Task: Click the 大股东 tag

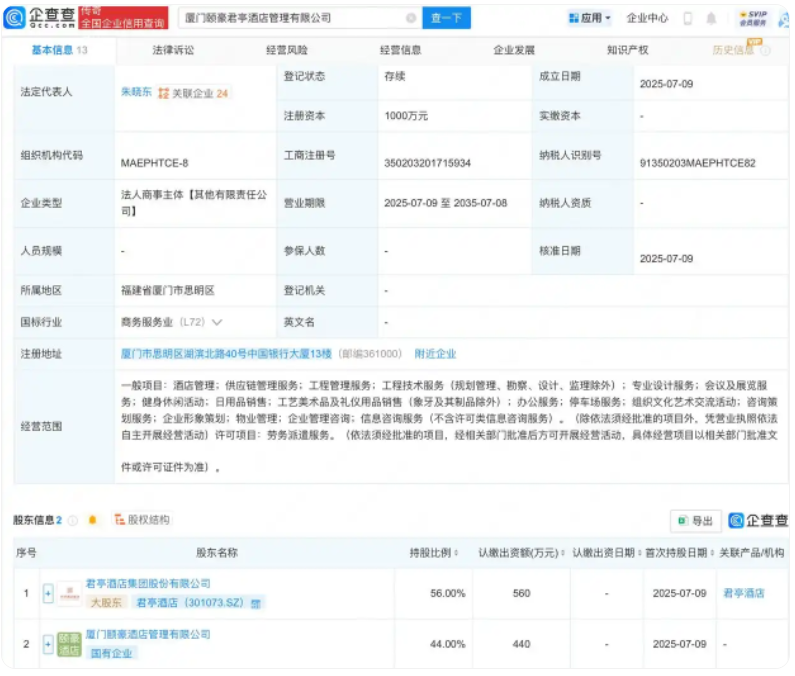Action: pyautogui.click(x=106, y=603)
